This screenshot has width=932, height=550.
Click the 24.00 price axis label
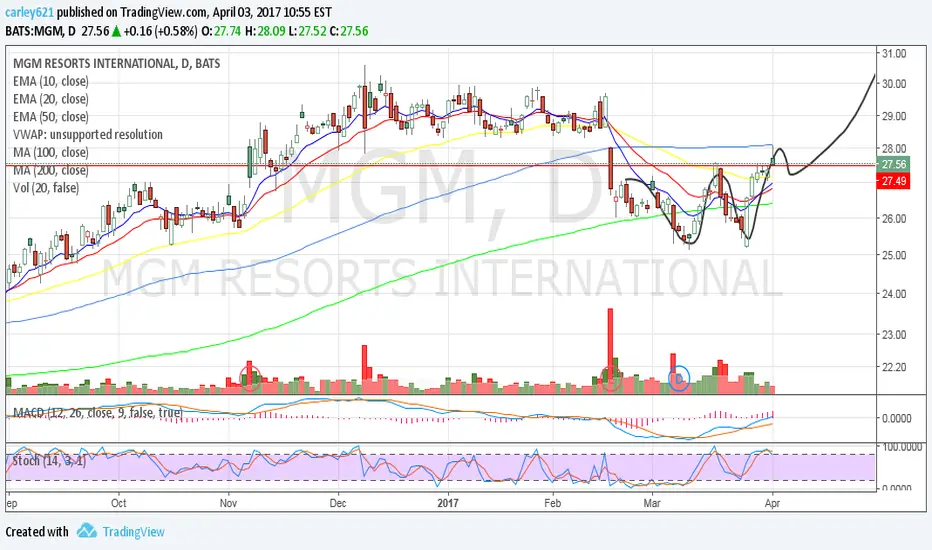click(x=894, y=294)
